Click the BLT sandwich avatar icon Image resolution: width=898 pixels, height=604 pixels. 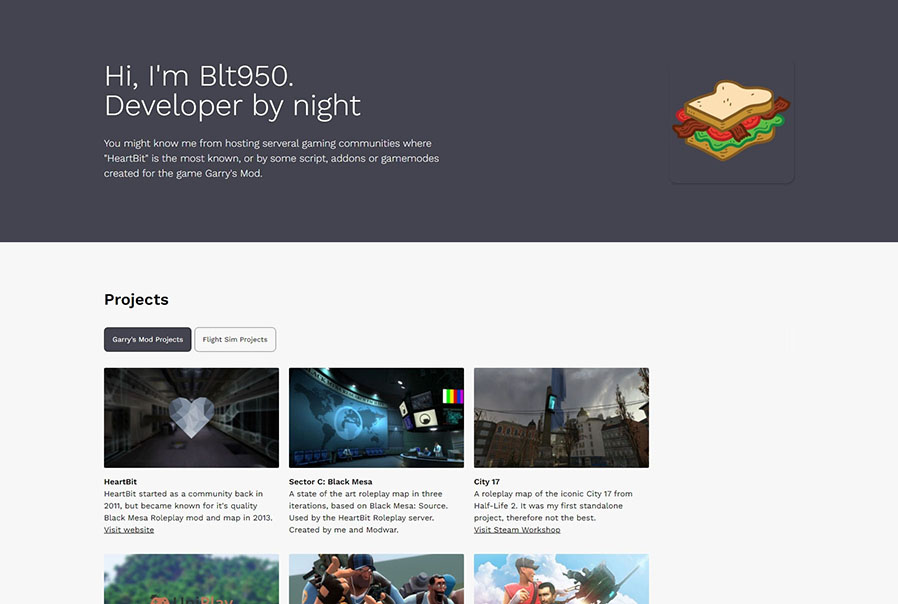[x=731, y=121]
